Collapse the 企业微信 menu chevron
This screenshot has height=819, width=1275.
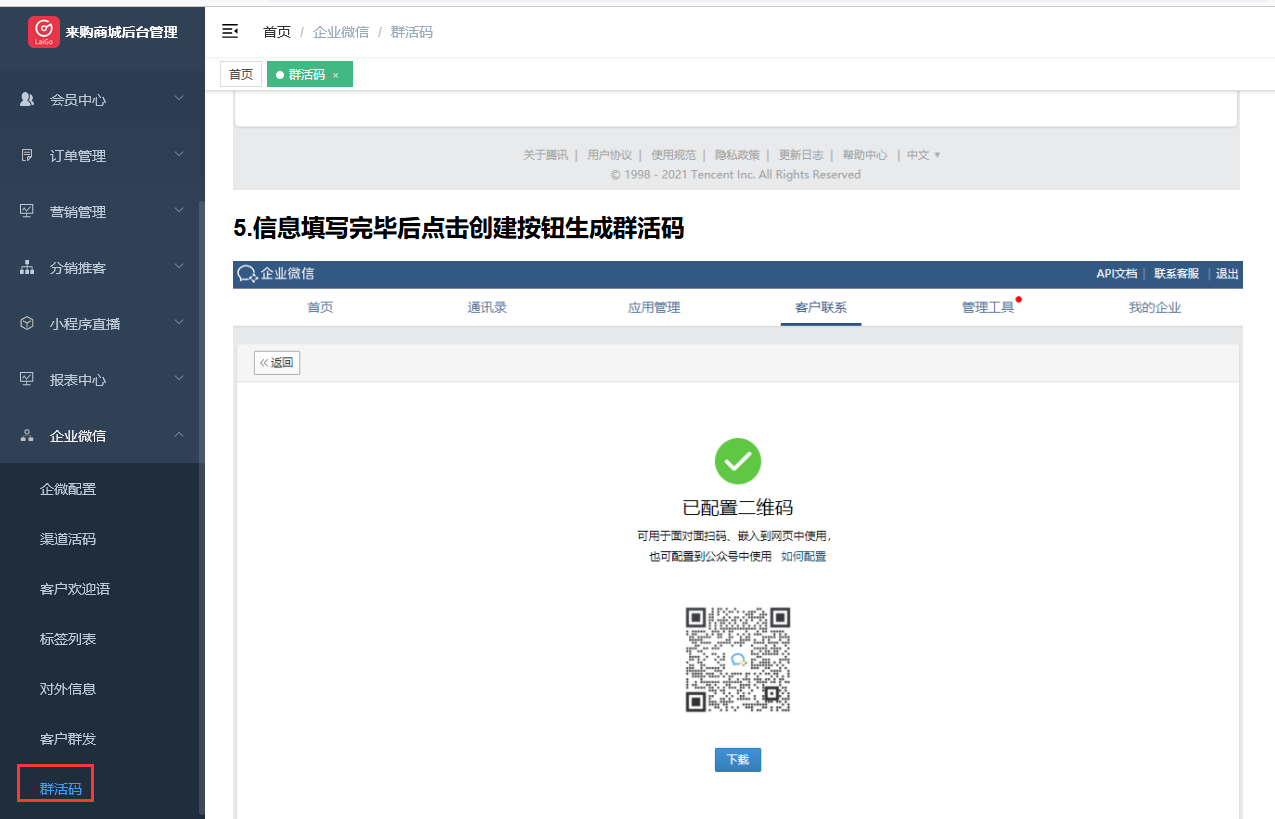(179, 435)
